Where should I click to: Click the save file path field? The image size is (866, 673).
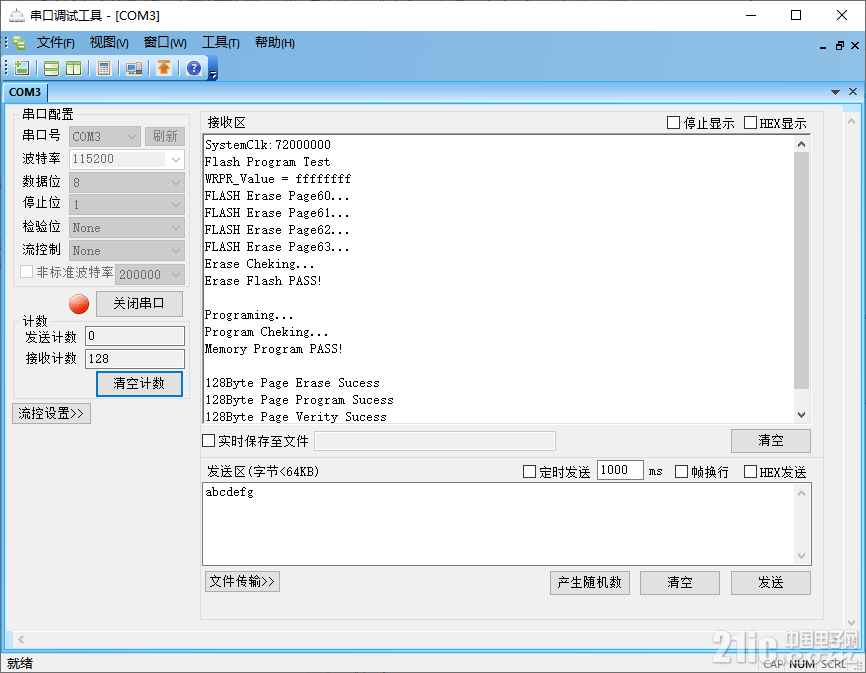click(x=435, y=441)
